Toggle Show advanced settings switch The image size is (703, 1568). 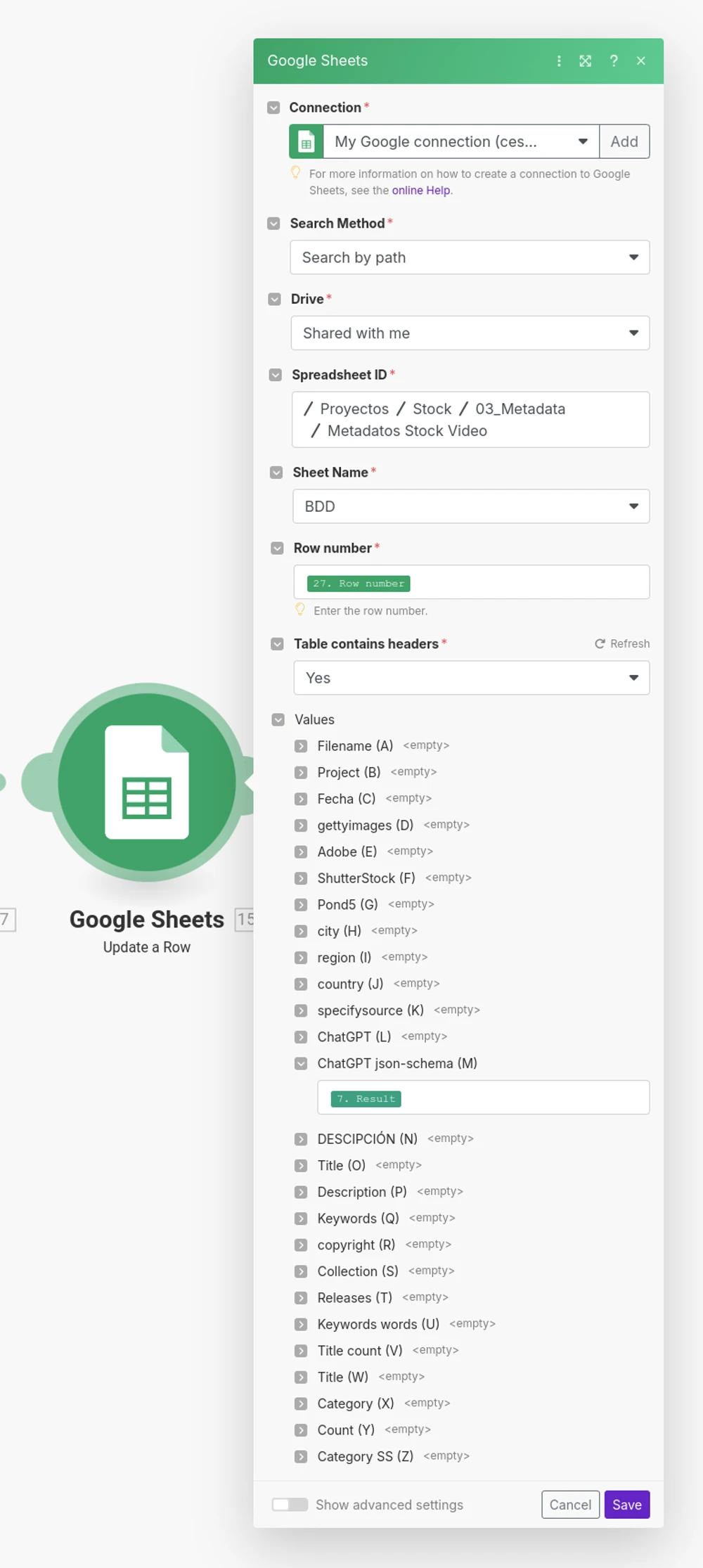pyautogui.click(x=290, y=1505)
